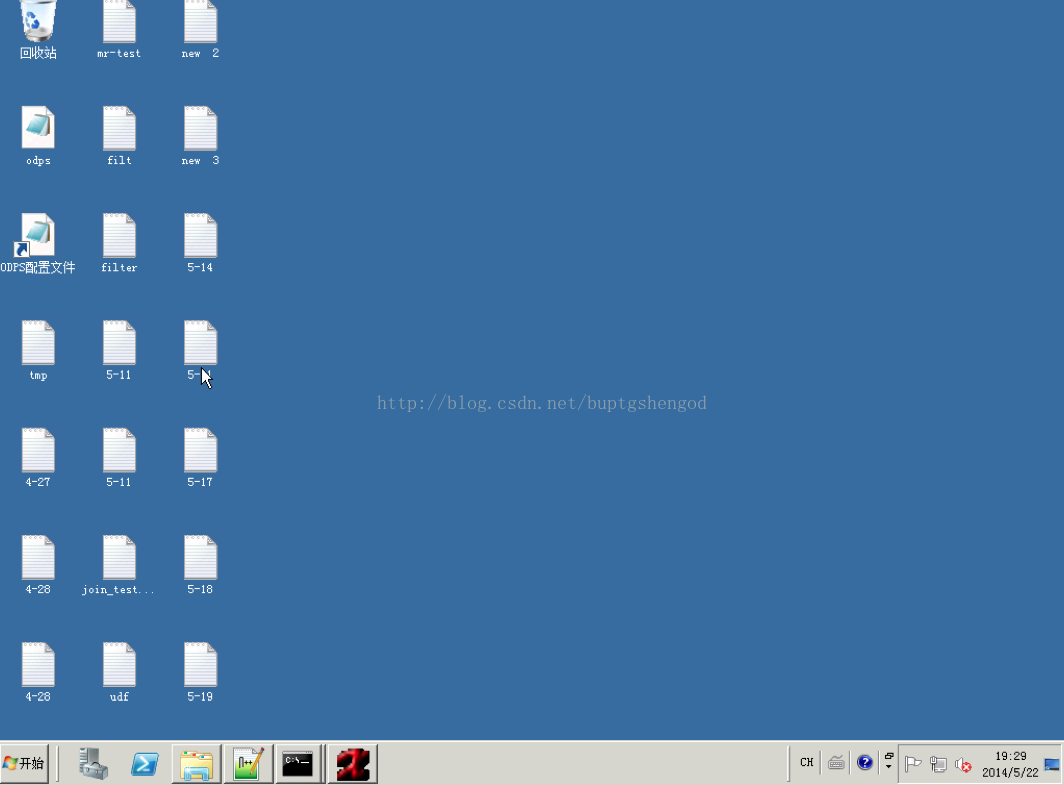Switch to Notepad++ taskbar button
This screenshot has height=785, width=1064.
[248, 763]
